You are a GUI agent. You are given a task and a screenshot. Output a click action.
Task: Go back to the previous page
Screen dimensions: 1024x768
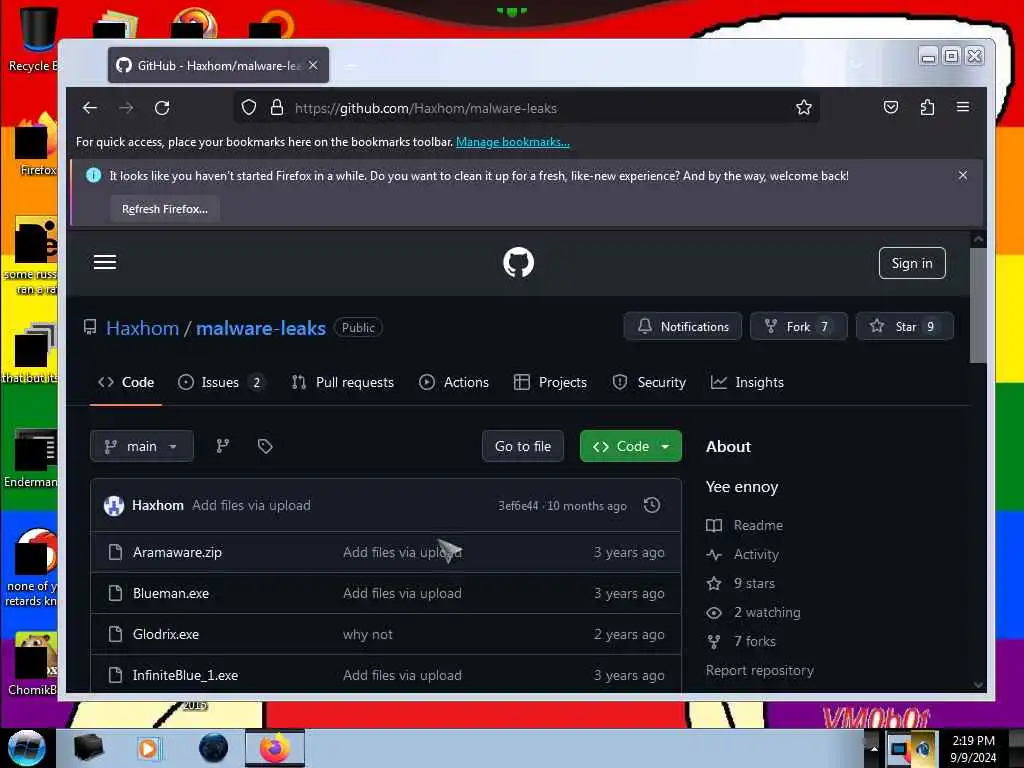tap(90, 108)
